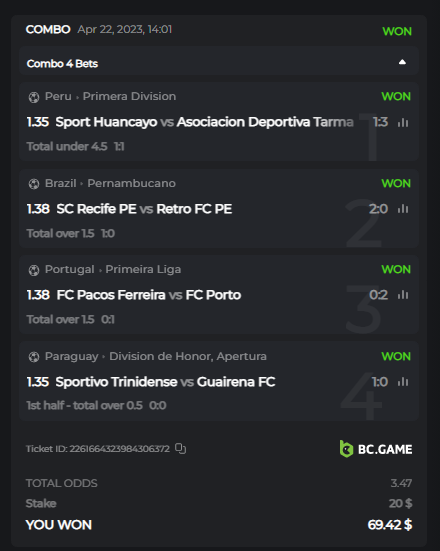Click soccer ball icon beside Peru
Image resolution: width=440 pixels, height=551 pixels.
click(34, 97)
